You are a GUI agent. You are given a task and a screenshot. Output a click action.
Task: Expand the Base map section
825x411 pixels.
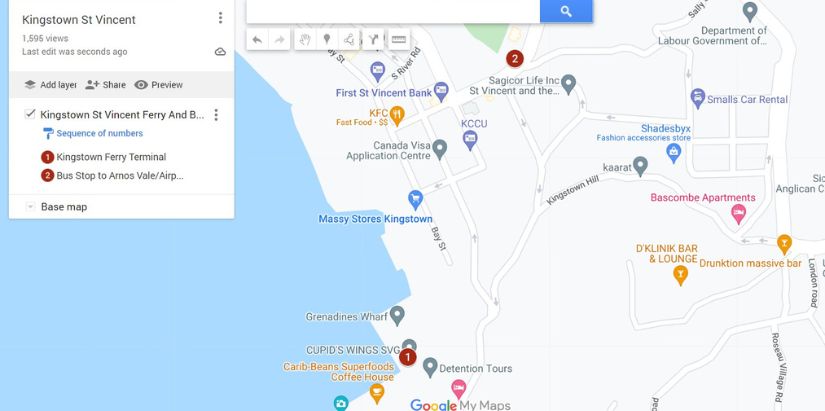click(x=30, y=207)
